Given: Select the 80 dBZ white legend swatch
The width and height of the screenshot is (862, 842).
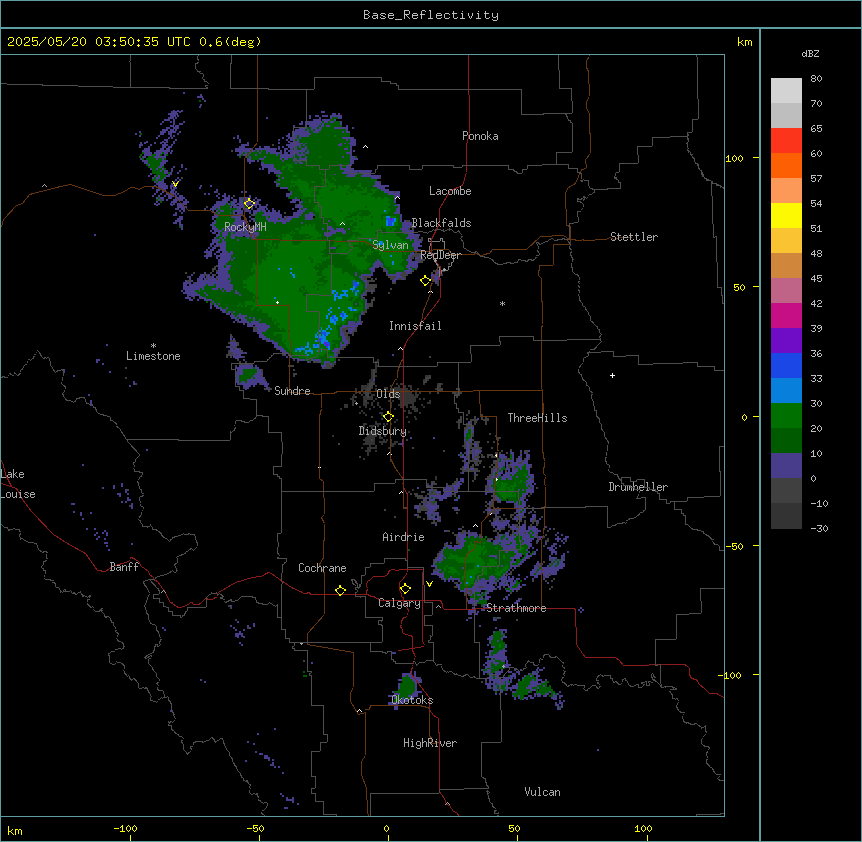Looking at the screenshot, I should click(x=786, y=90).
